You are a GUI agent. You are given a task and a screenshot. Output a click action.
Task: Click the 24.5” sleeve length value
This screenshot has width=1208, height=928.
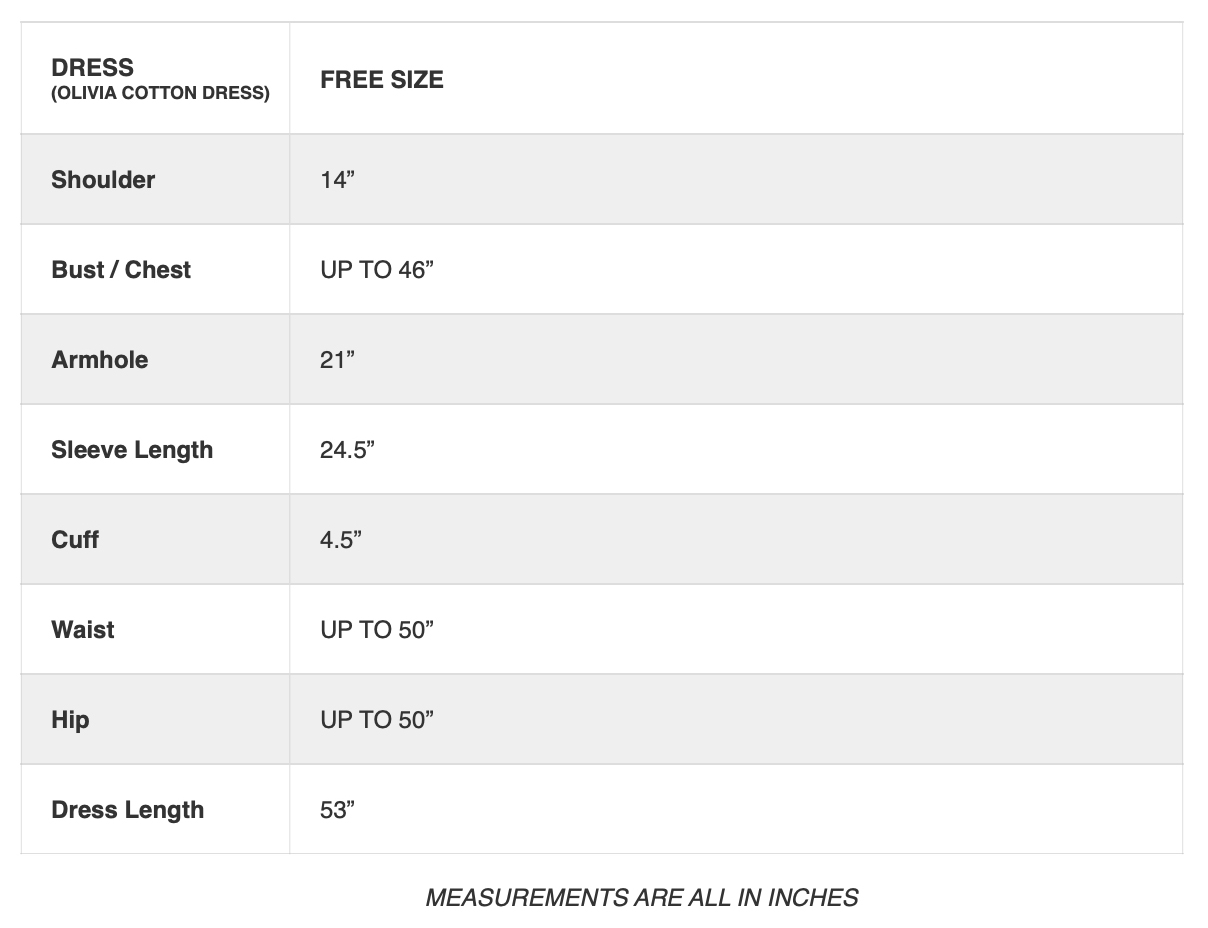click(x=347, y=450)
